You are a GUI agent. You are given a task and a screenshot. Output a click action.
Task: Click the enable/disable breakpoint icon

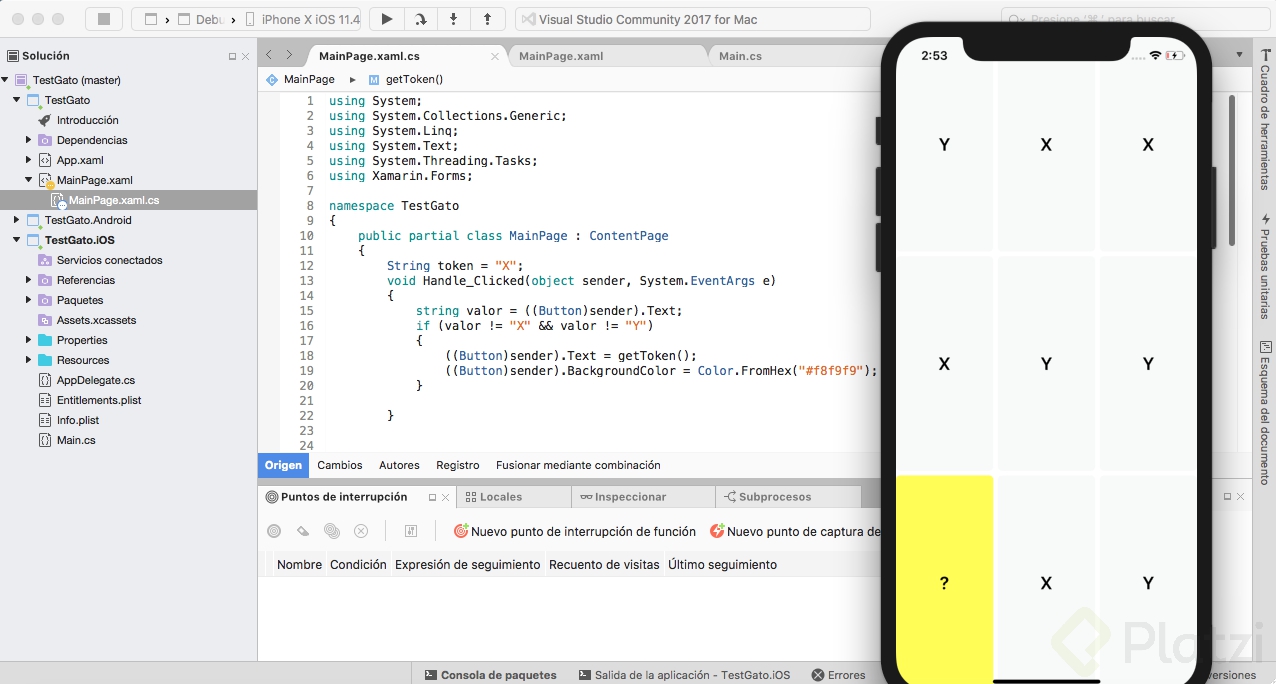(274, 531)
